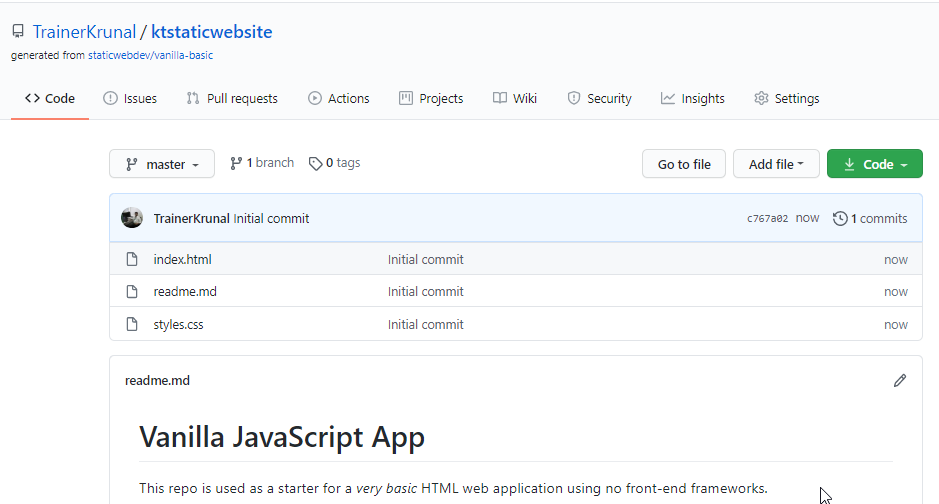Open the styles.css file
Screen dimensions: 939x504
point(178,324)
